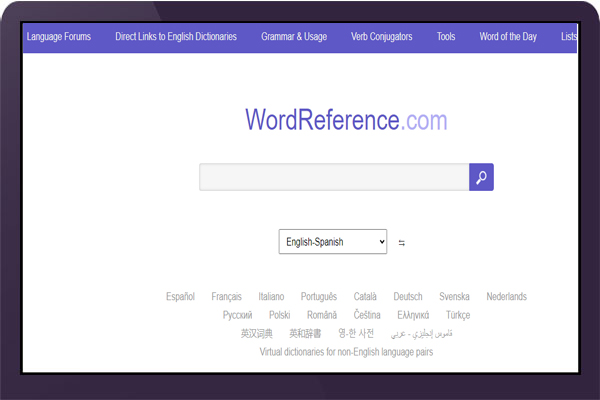600x400 pixels.
Task: Open Grammar & Usage menu
Action: (x=294, y=37)
